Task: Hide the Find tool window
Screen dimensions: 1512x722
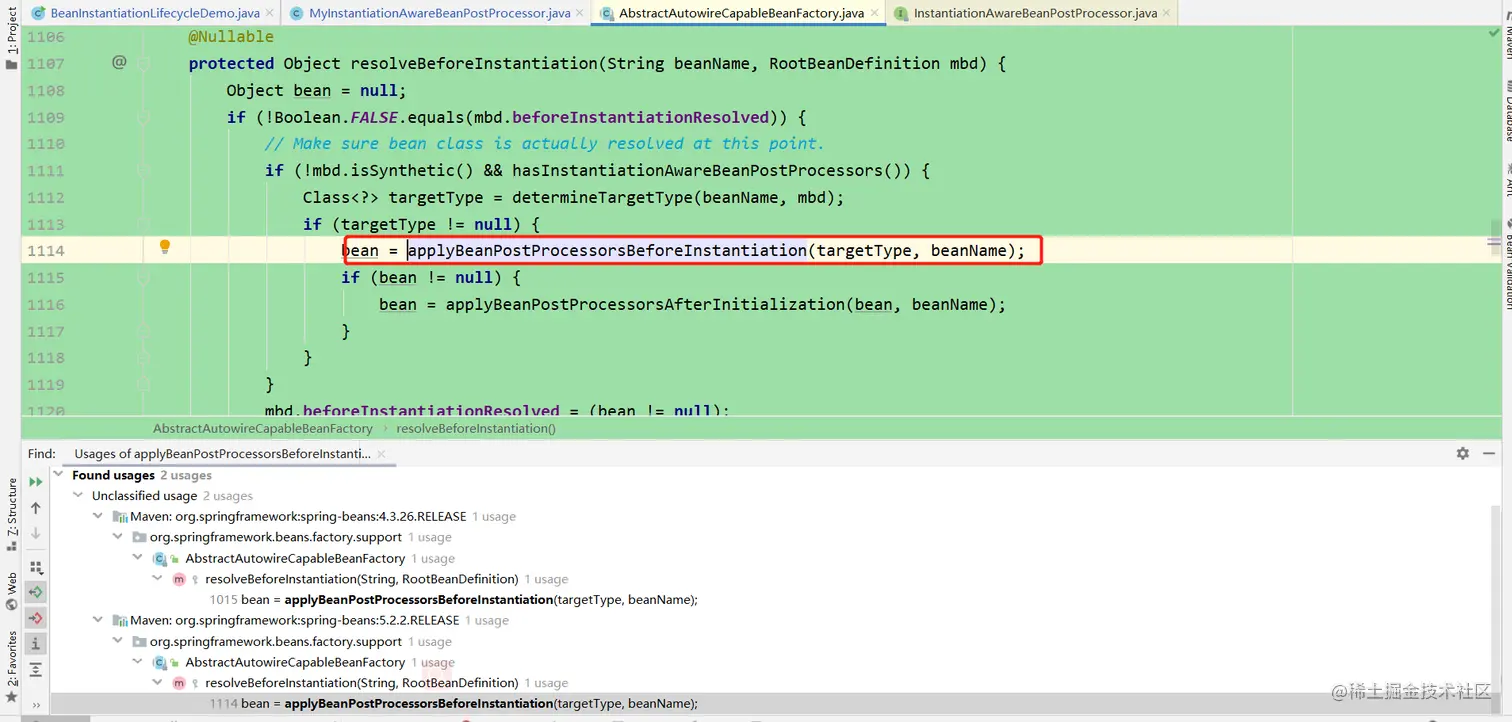Action: coord(1491,453)
